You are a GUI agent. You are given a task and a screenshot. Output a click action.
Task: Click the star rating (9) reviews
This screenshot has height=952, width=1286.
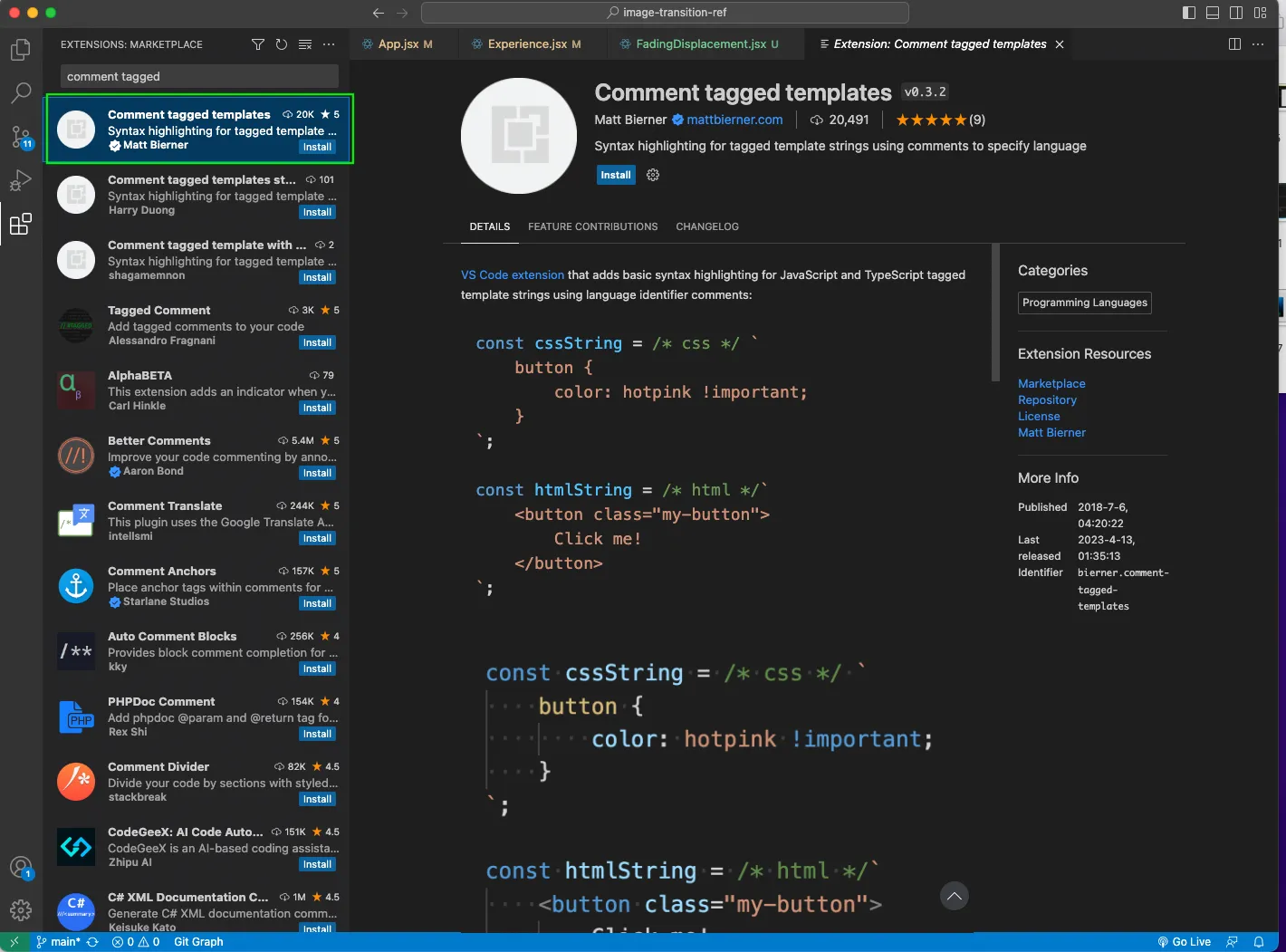coord(940,120)
